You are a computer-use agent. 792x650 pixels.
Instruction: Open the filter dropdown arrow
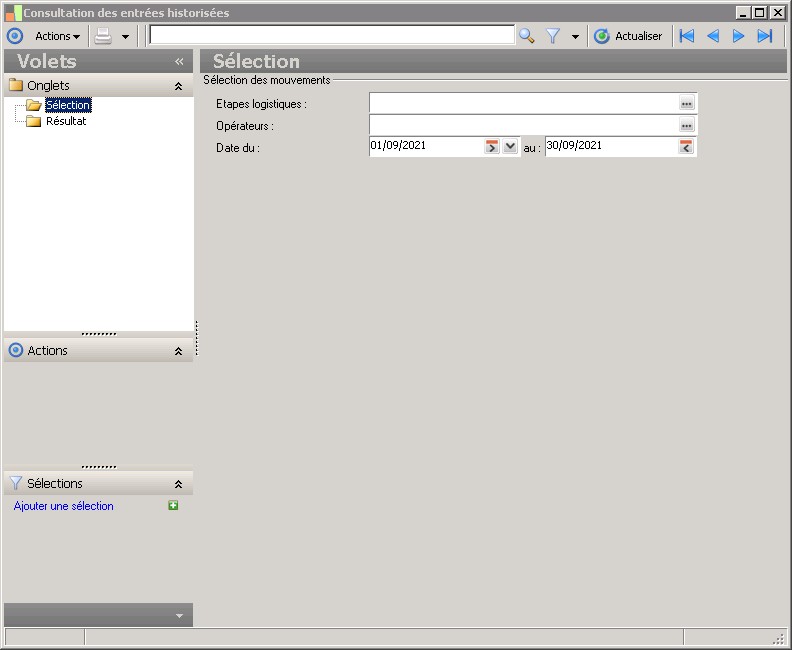[x=575, y=36]
